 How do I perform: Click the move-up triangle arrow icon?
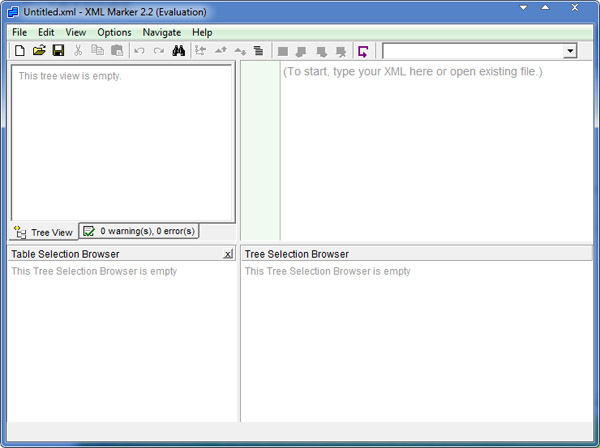click(220, 51)
